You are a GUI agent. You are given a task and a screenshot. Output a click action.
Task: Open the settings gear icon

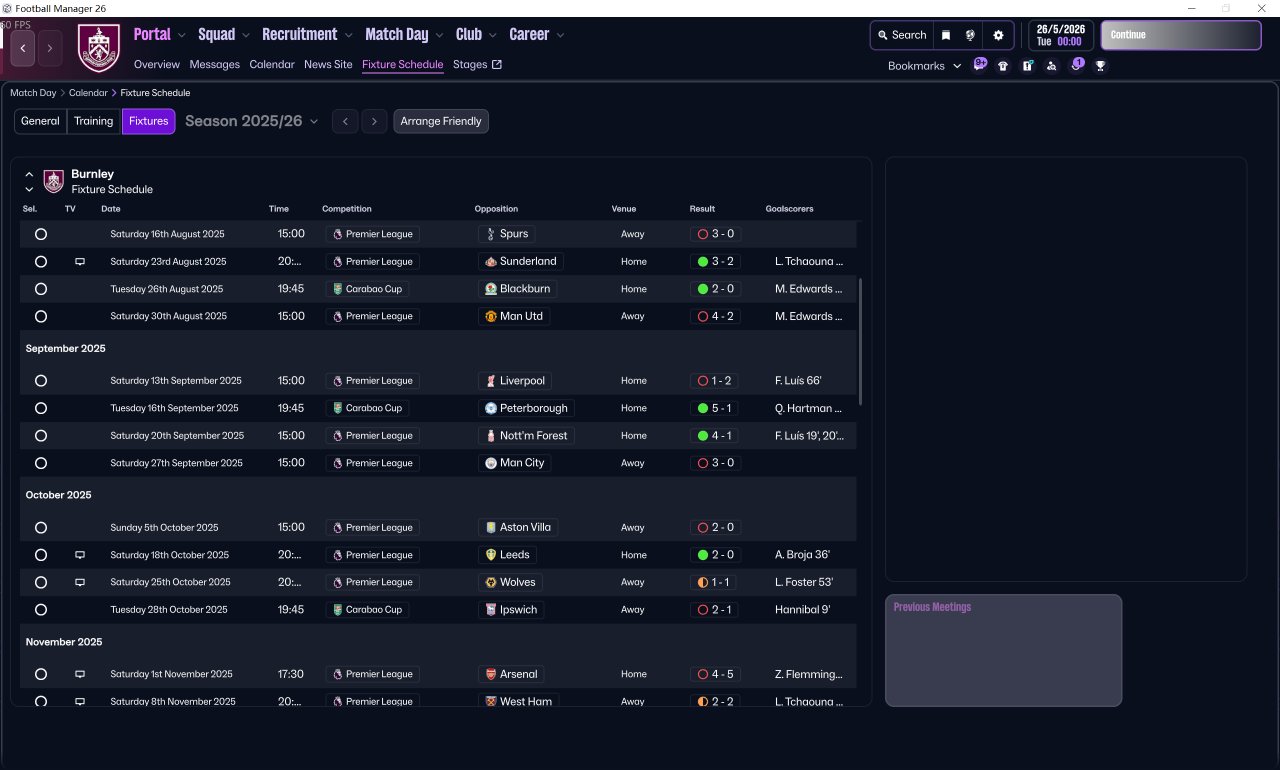[998, 35]
